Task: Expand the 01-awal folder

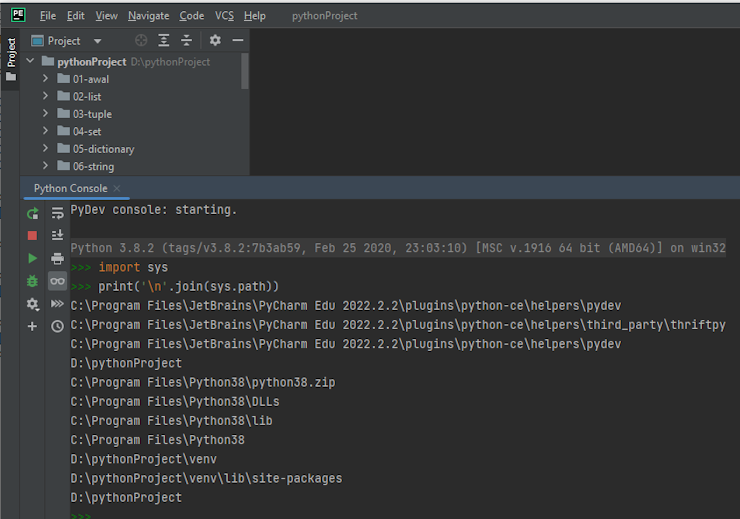Action: (45, 78)
